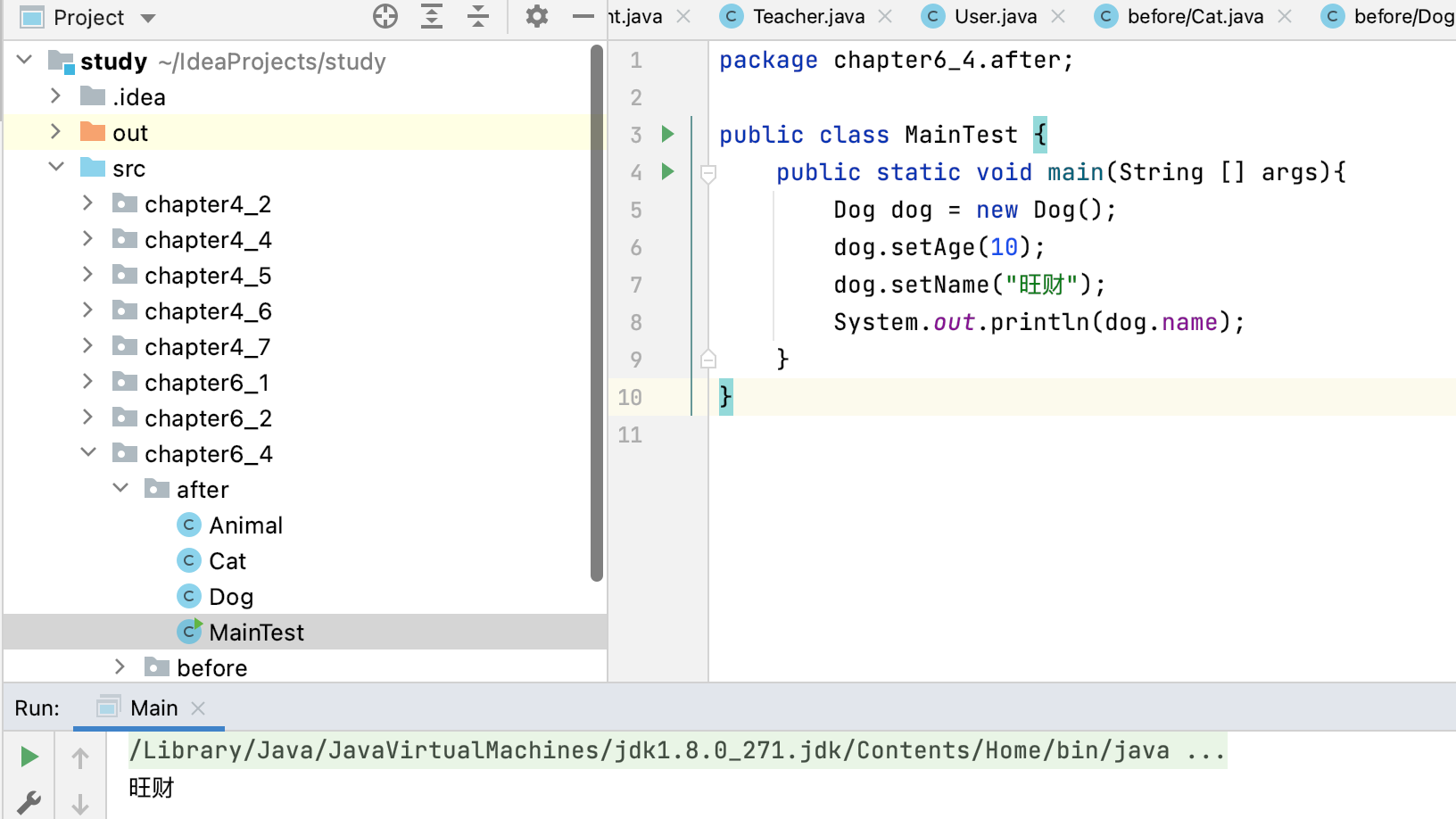Click the up arrow in Run panel
Screen dimensions: 1456x819
point(80,758)
